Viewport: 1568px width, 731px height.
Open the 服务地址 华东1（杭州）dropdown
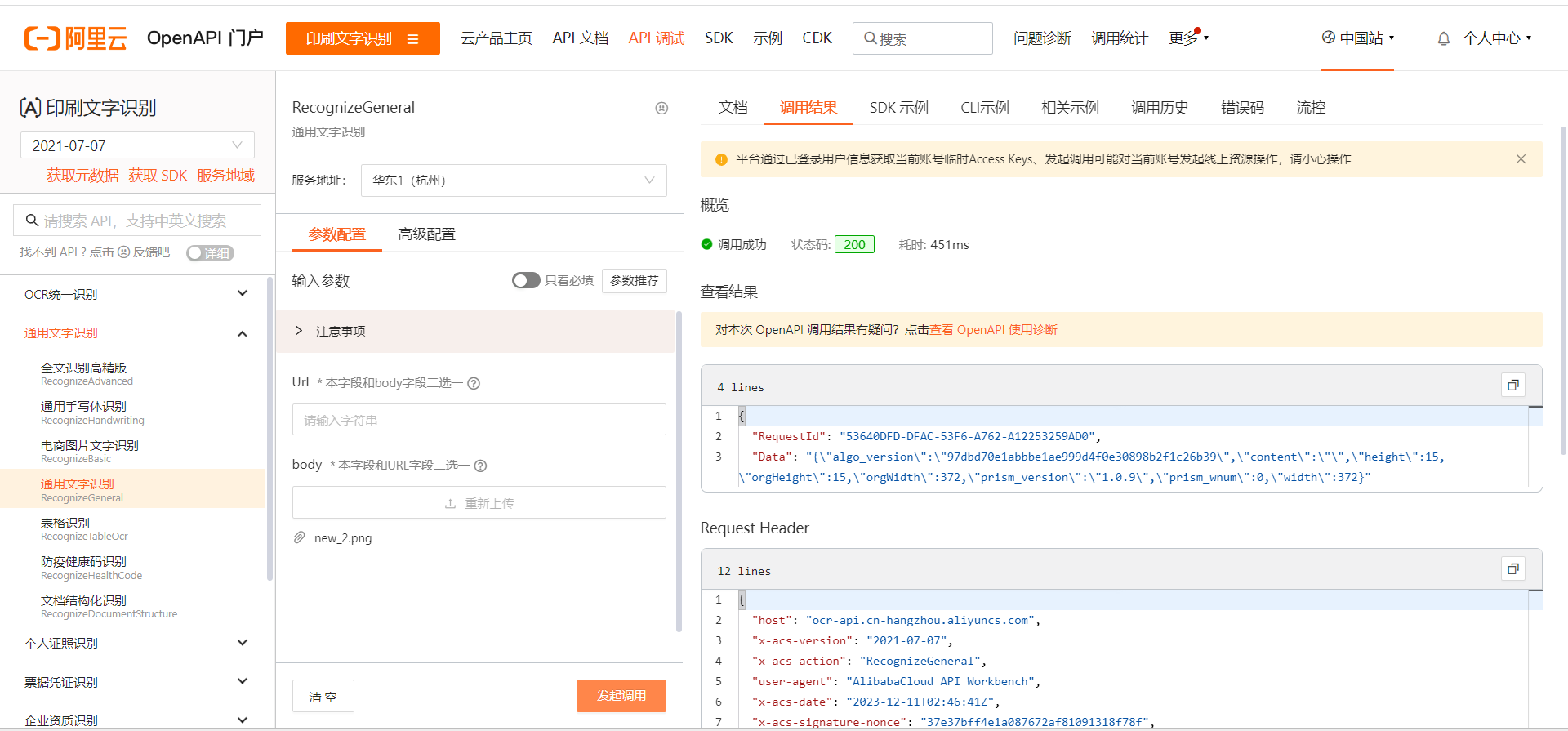[514, 181]
